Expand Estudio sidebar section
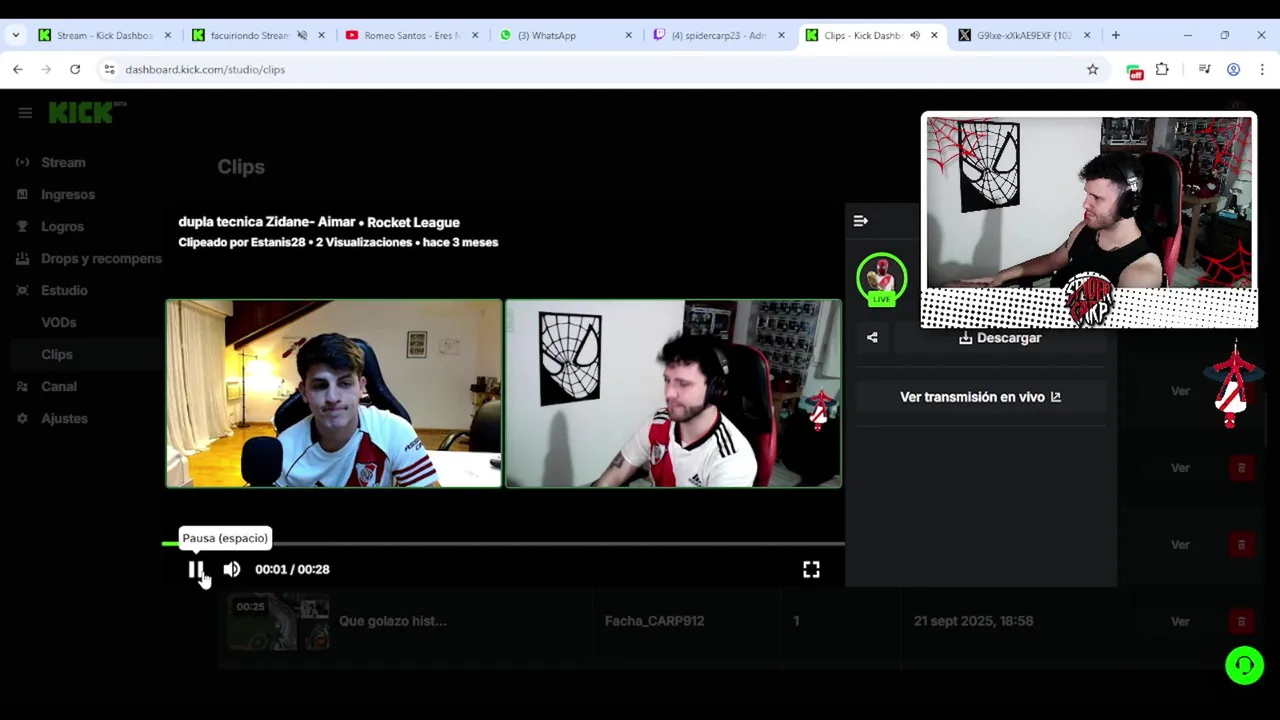The height and width of the screenshot is (720, 1280). pos(64,290)
